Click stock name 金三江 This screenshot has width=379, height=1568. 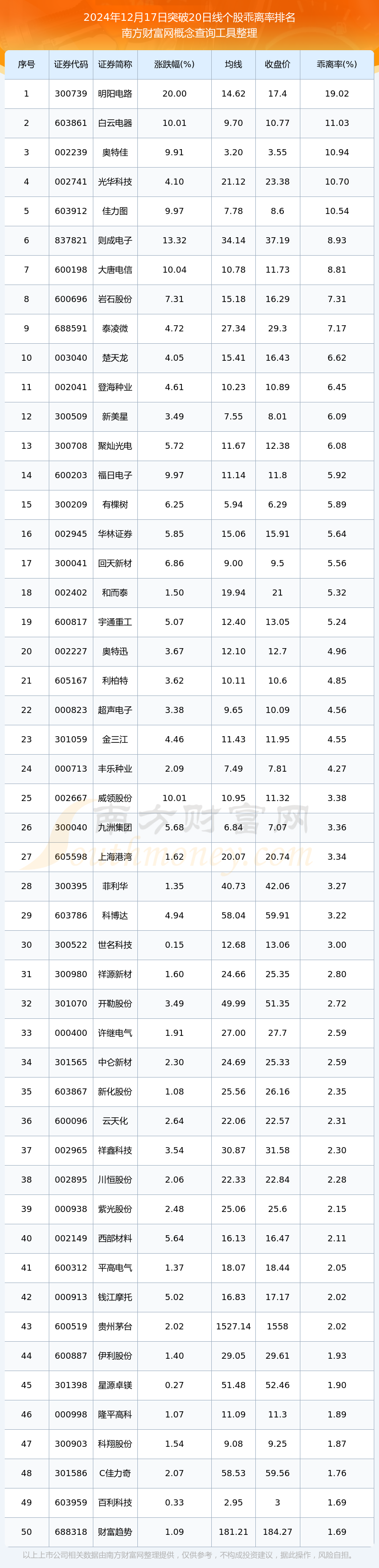(115, 739)
